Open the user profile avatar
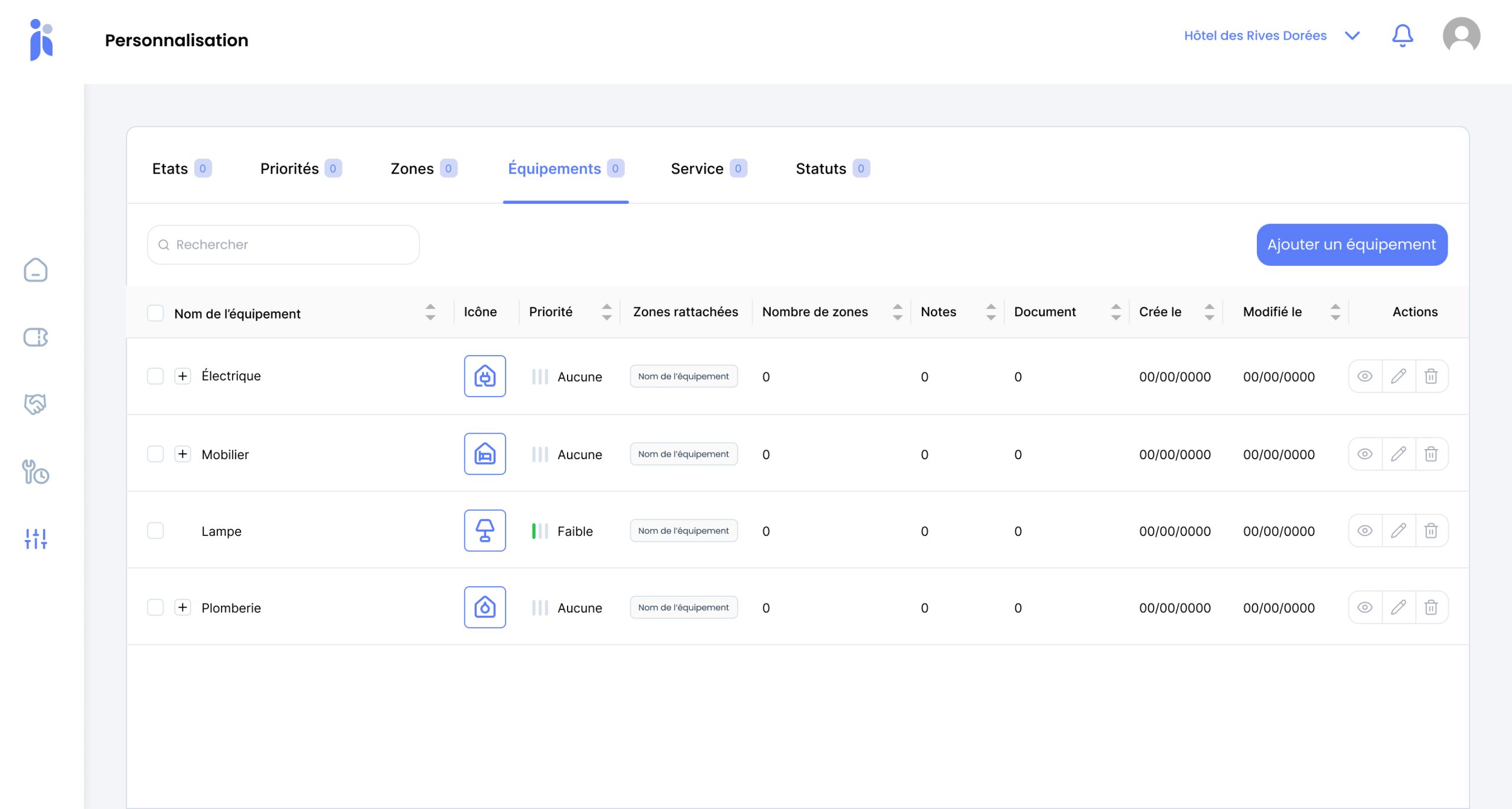Screen dimensions: 1512x809 (x=1461, y=35)
